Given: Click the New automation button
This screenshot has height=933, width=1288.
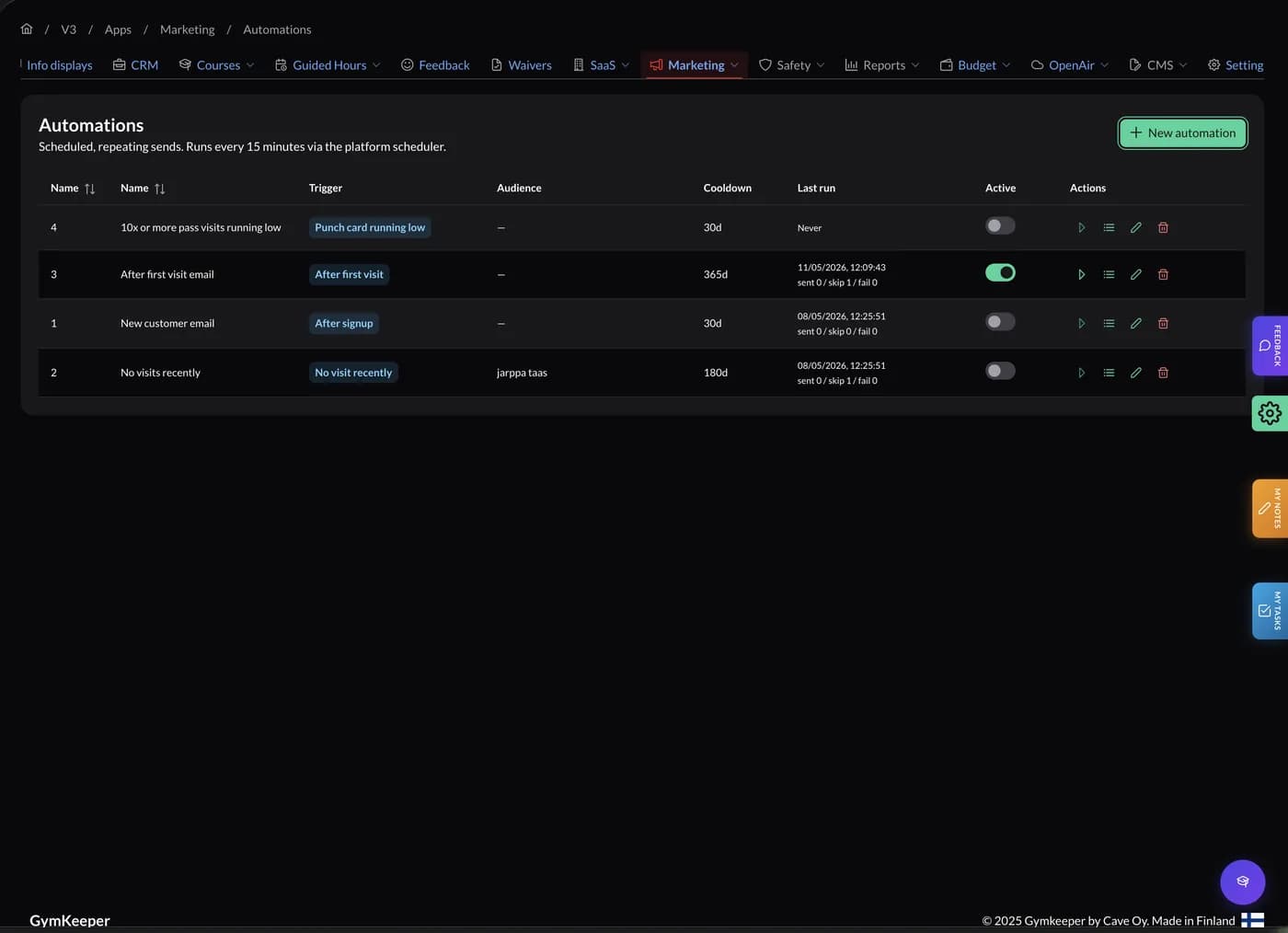Looking at the screenshot, I should 1182,132.
